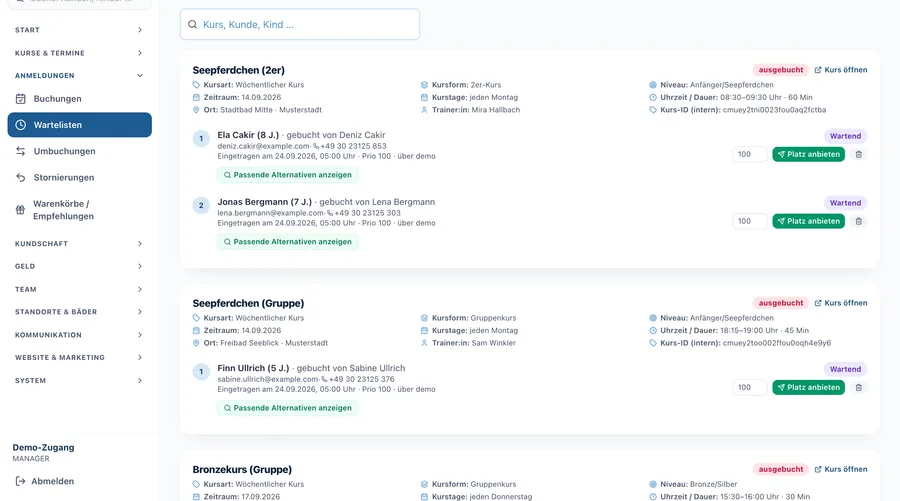Click the ausgebucht badge of Seepferdchen (2er)
This screenshot has width=900, height=501.
781,69
